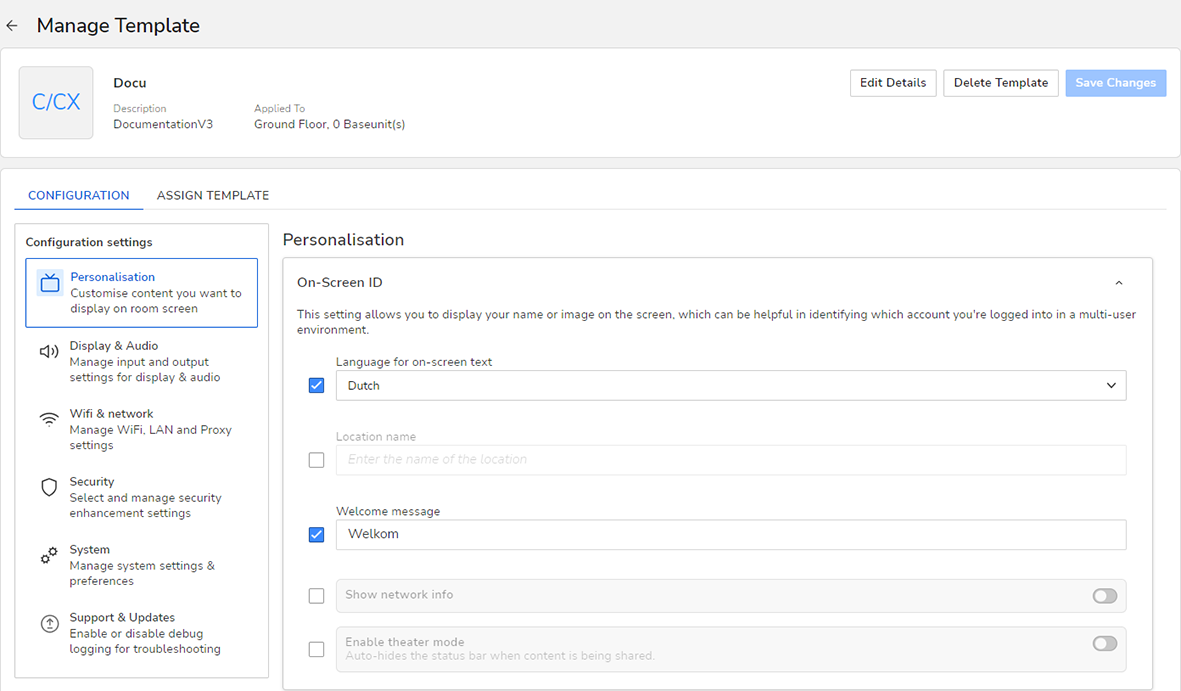The image size is (1181, 691).
Task: Select the Personalisation TV icon
Action: click(x=50, y=283)
